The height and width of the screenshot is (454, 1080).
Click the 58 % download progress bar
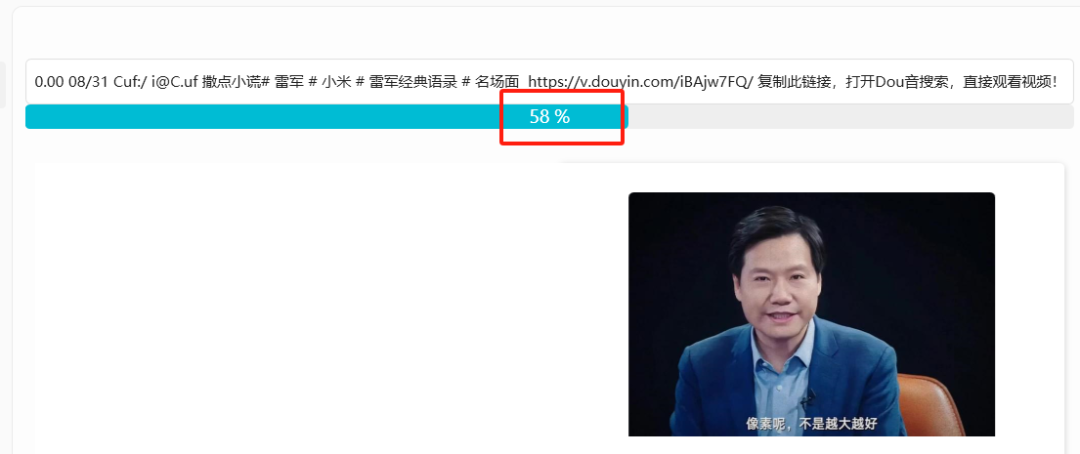tap(549, 117)
